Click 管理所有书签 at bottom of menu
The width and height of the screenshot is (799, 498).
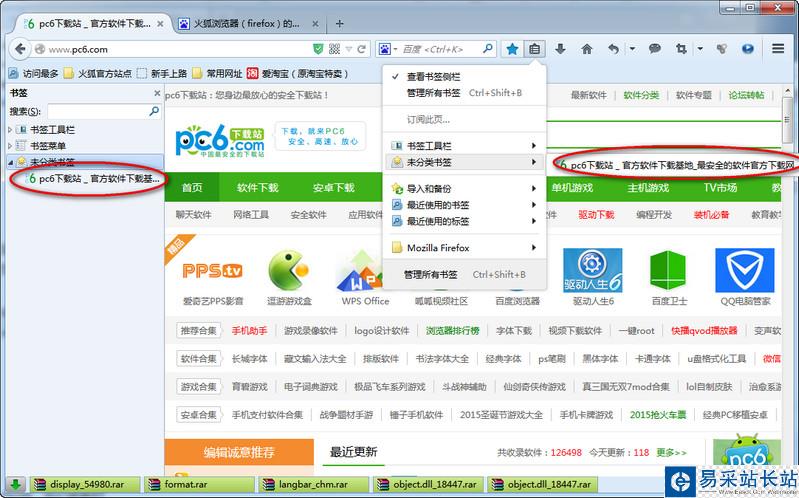(x=465, y=275)
